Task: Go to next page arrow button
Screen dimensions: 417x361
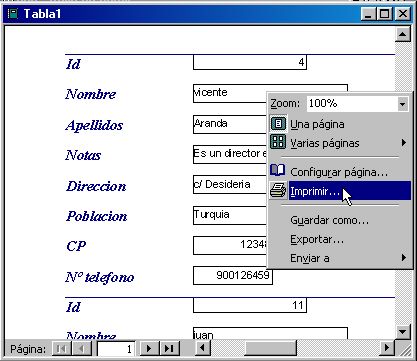Action: pyautogui.click(x=149, y=349)
